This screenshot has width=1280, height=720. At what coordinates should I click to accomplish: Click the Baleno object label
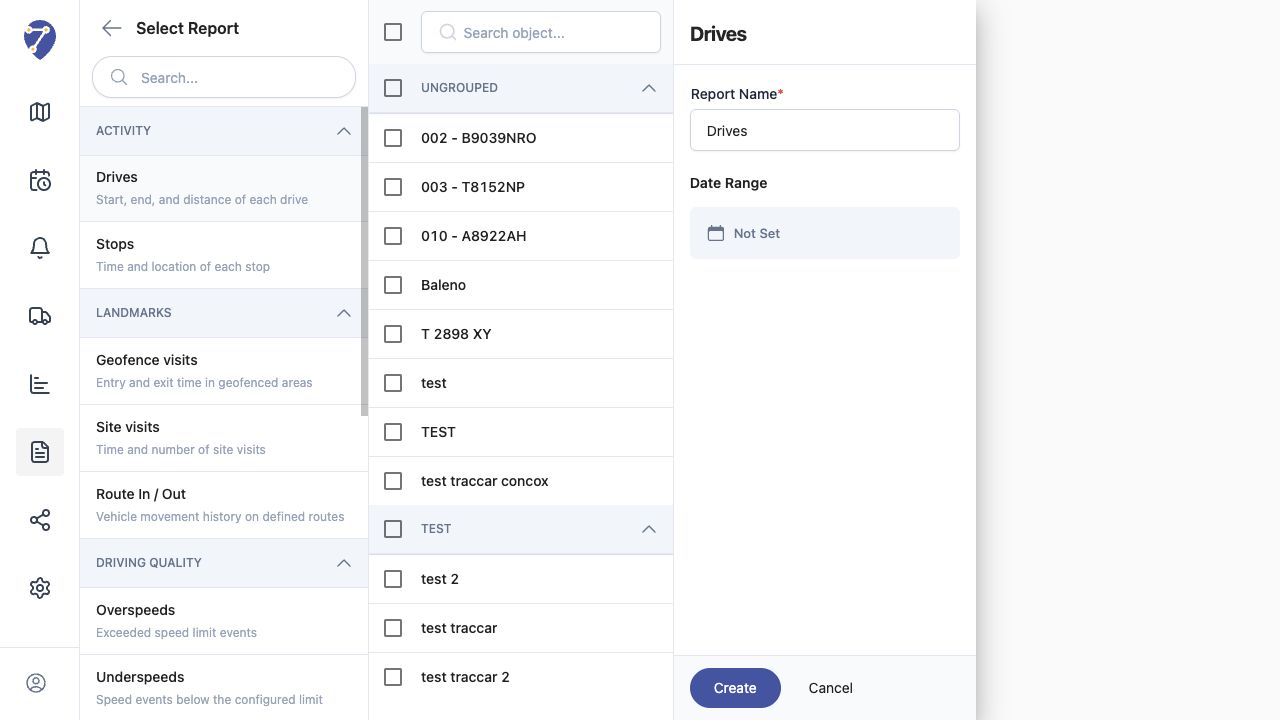pyautogui.click(x=443, y=285)
